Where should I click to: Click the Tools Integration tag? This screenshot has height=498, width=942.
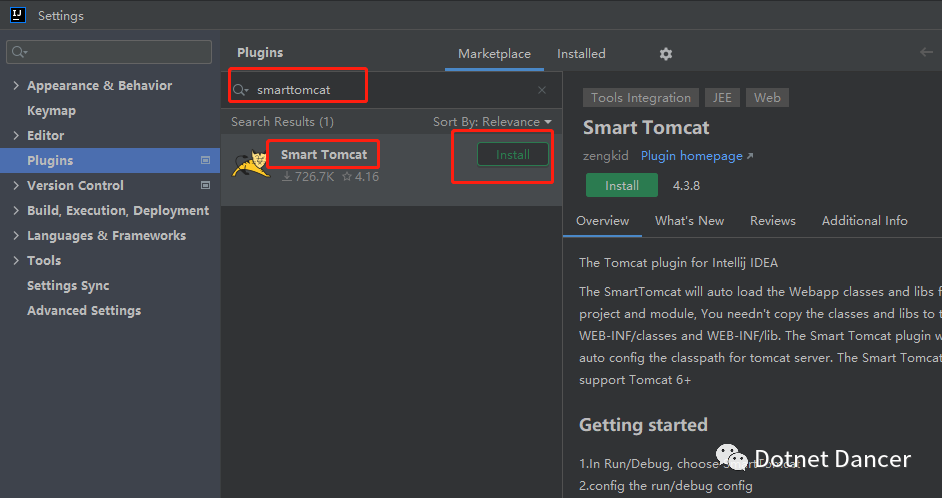point(640,98)
